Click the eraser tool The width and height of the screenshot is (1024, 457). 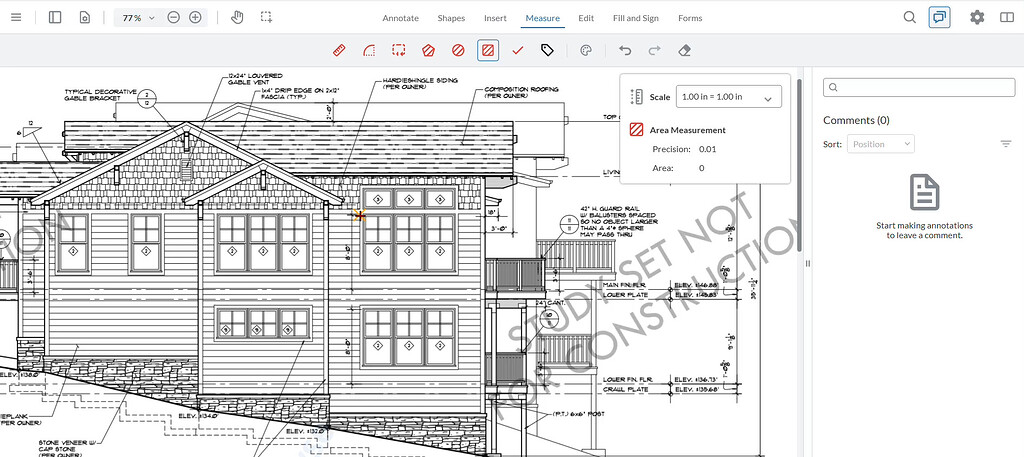(684, 50)
